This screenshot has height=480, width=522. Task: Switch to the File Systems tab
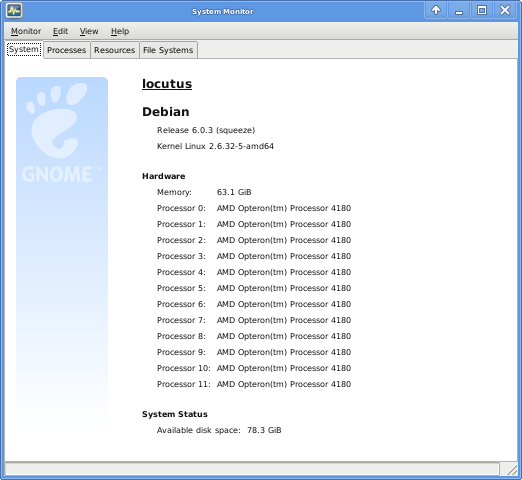168,50
